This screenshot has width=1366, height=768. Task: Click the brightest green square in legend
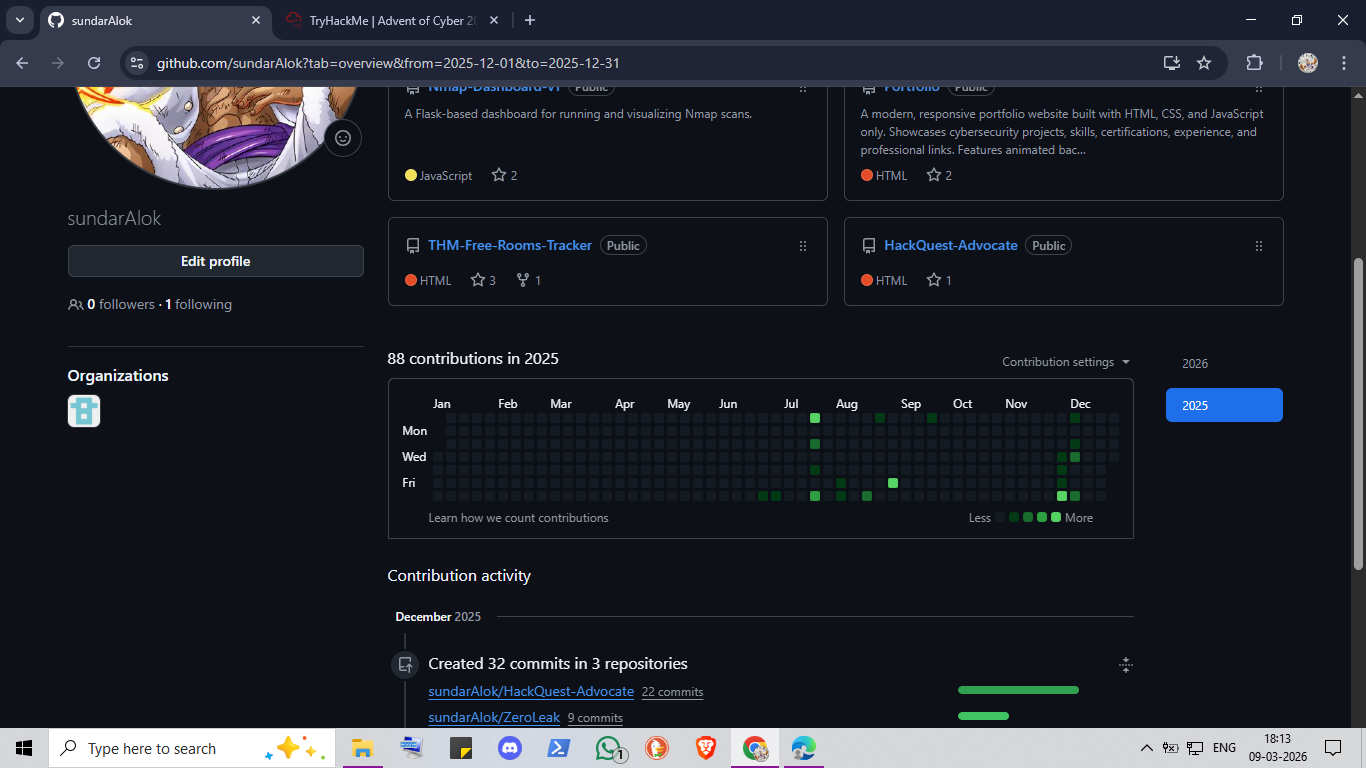pos(1056,517)
